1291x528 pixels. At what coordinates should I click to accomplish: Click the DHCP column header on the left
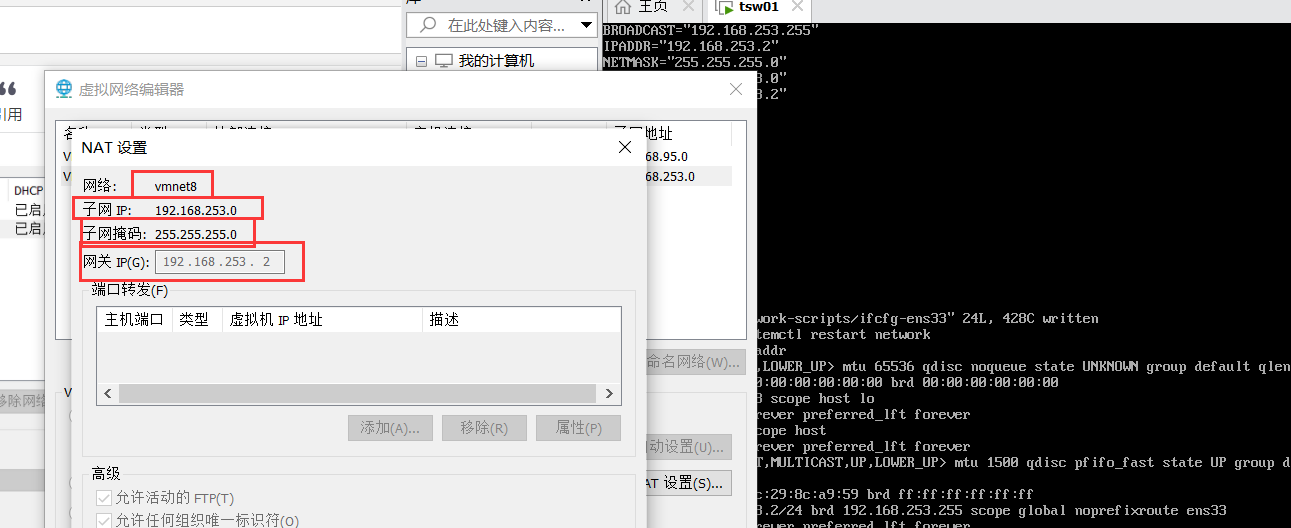[28, 190]
